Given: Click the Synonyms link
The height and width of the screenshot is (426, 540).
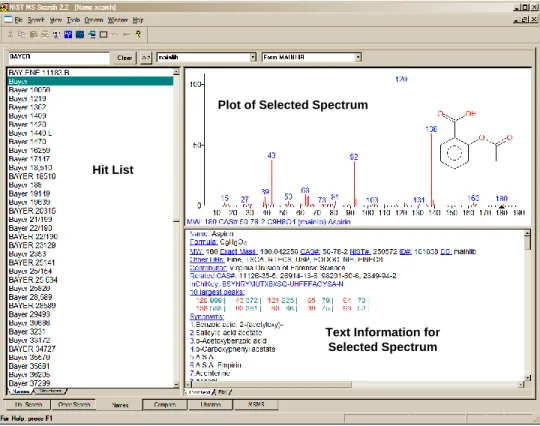Looking at the screenshot, I should click(x=207, y=316).
